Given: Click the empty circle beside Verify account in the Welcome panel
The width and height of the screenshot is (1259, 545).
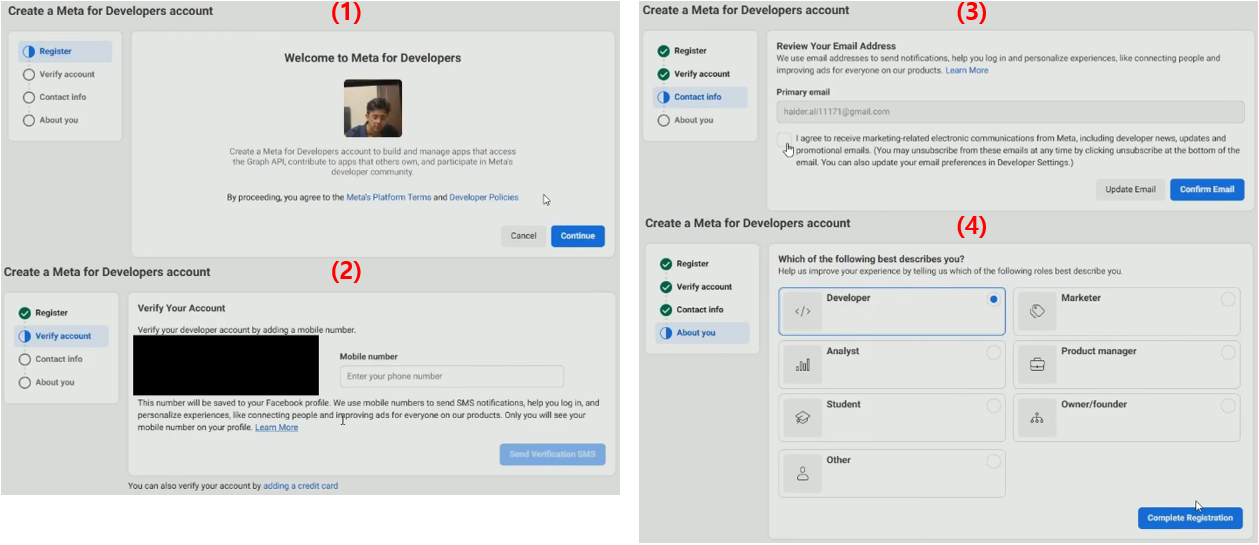Looking at the screenshot, I should tap(29, 74).
